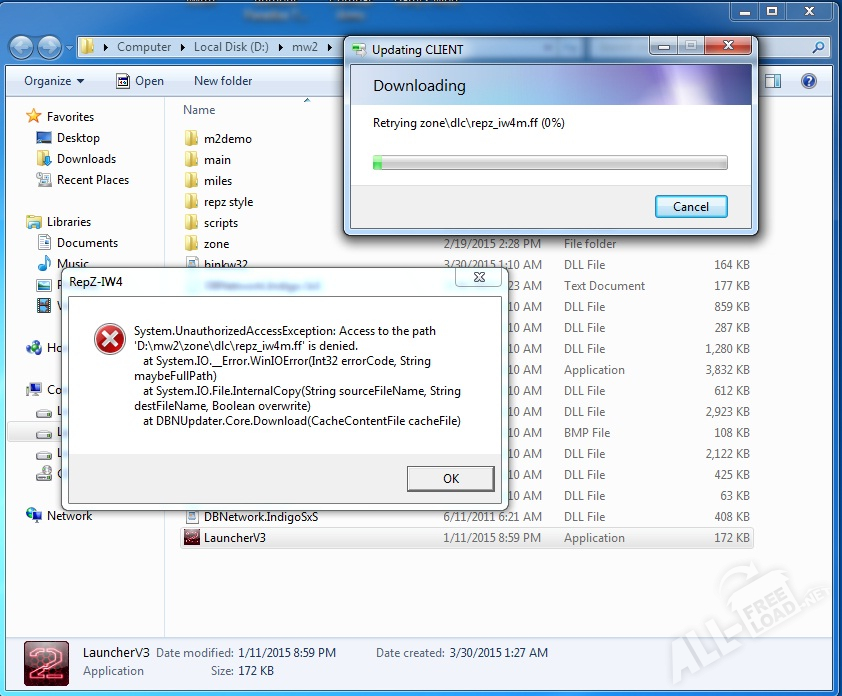Expand the Organize dropdown menu
Image resolution: width=842 pixels, height=696 pixels.
[x=54, y=81]
